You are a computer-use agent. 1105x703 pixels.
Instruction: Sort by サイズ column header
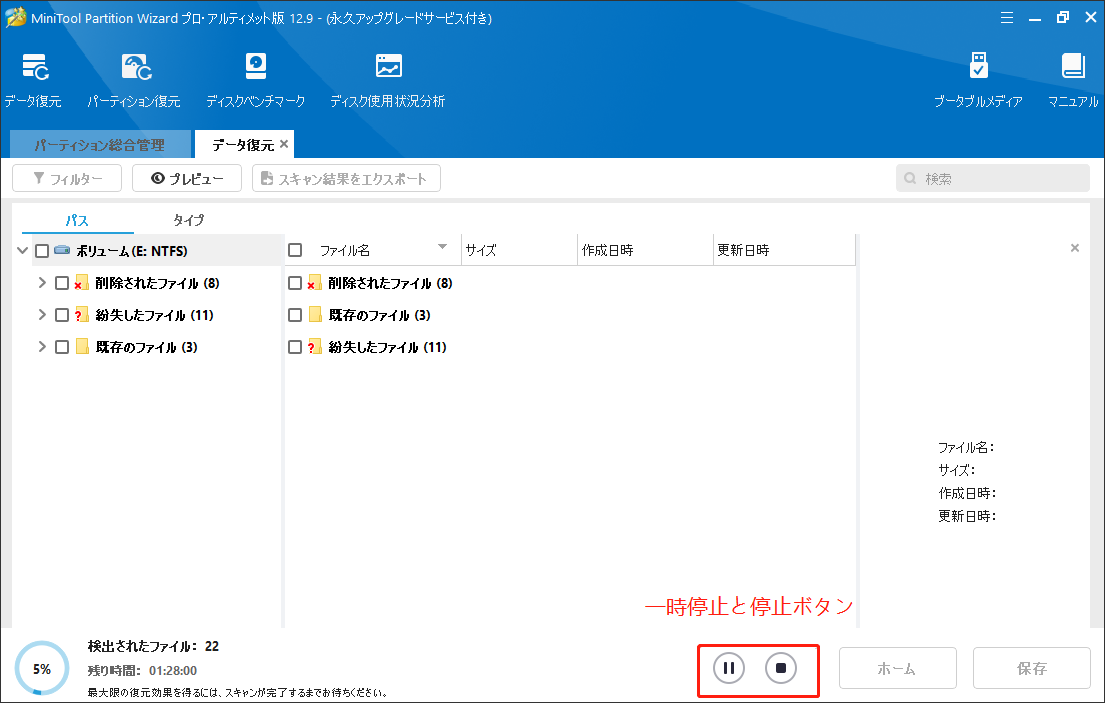pos(519,250)
